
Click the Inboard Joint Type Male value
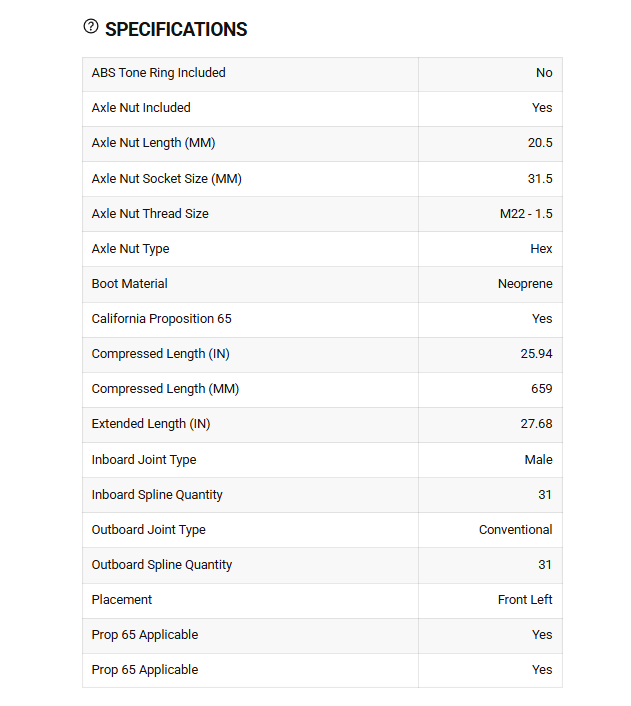538,460
